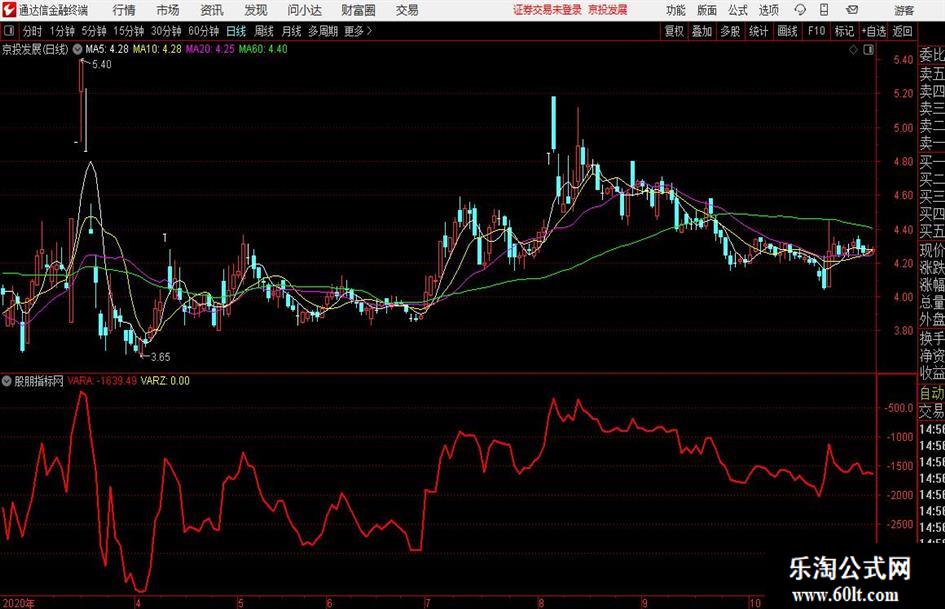Open the 发现 menu
The image size is (945, 609).
(x=256, y=10)
